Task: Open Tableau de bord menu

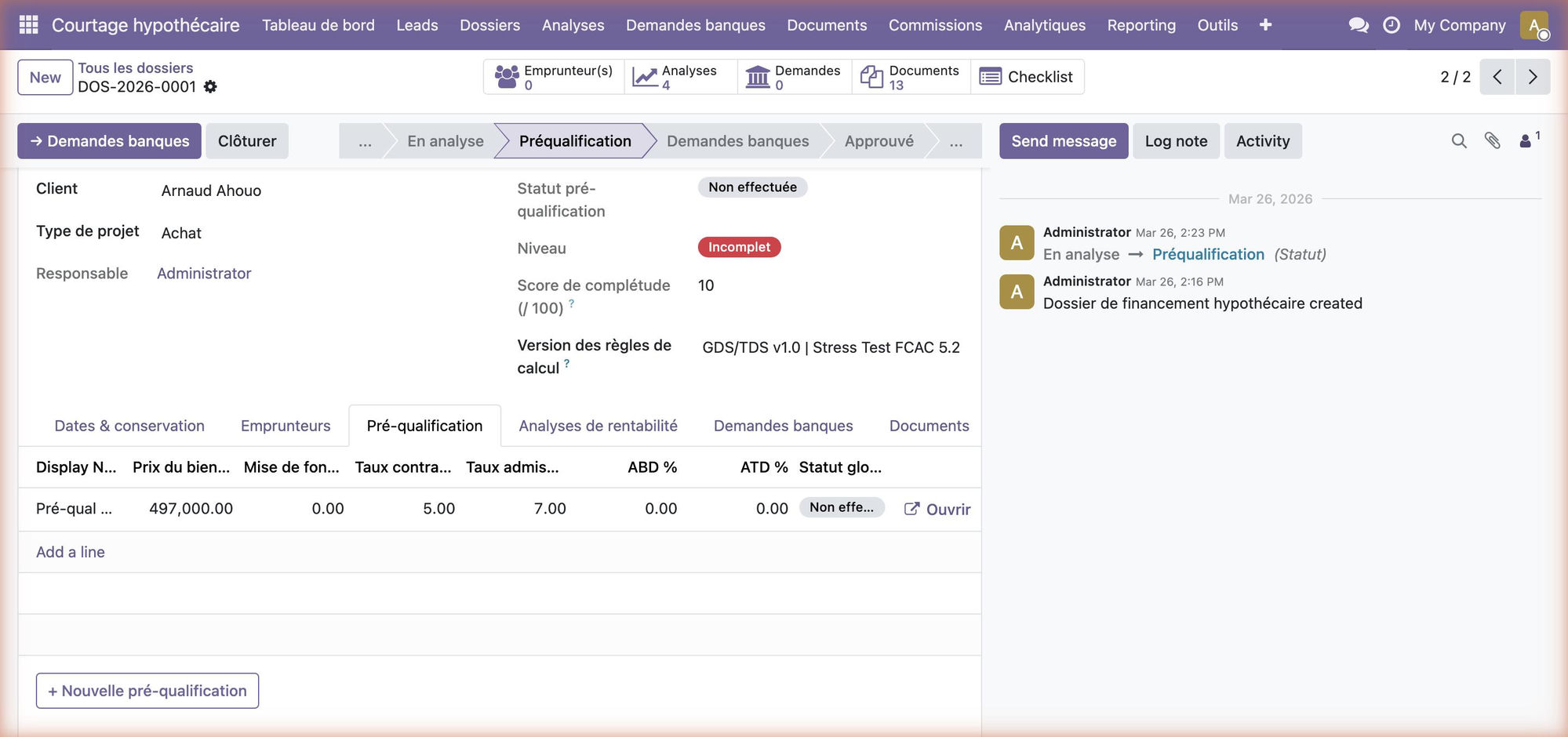Action: coord(318,25)
